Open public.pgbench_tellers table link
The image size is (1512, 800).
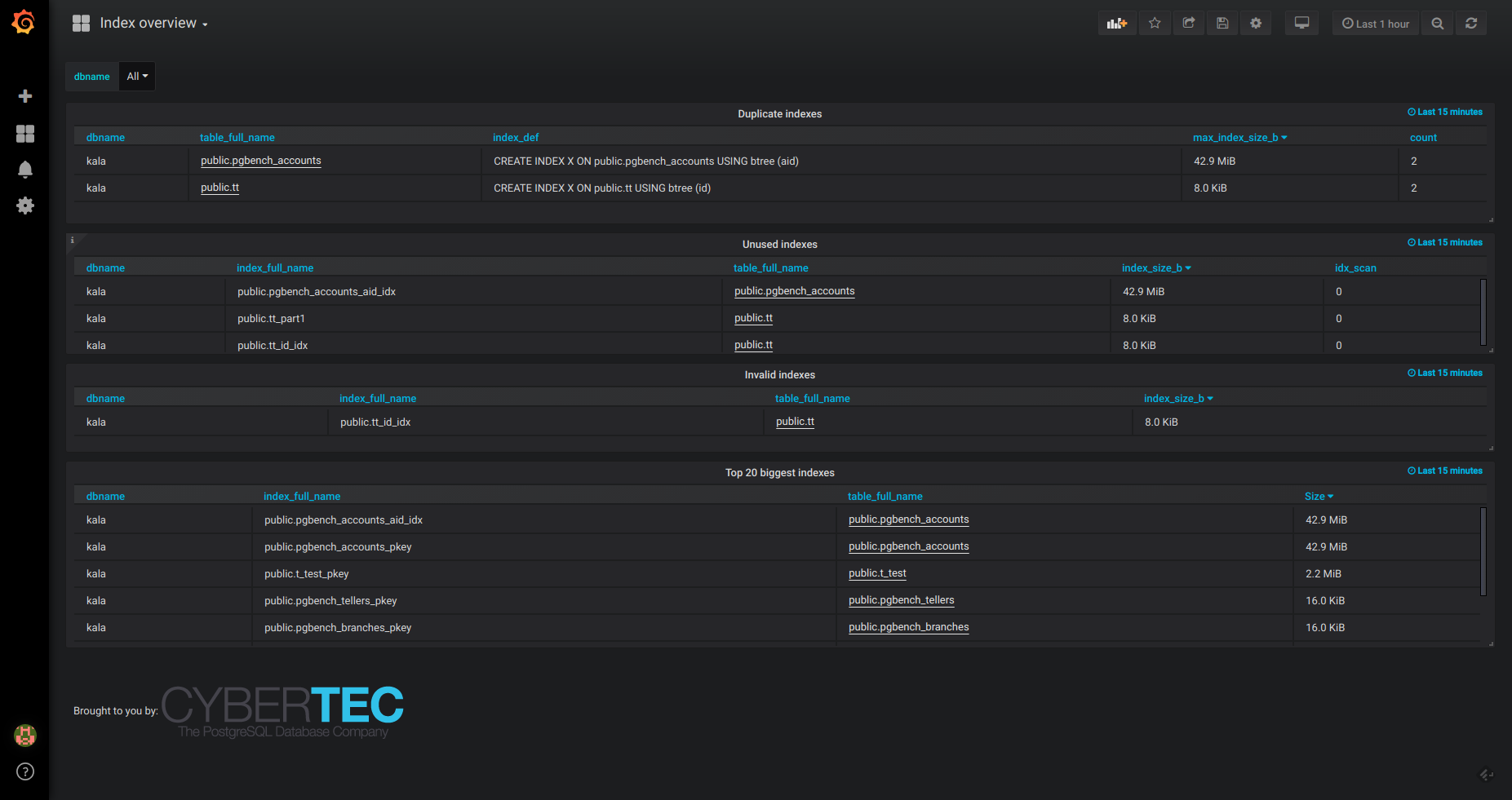(x=901, y=600)
